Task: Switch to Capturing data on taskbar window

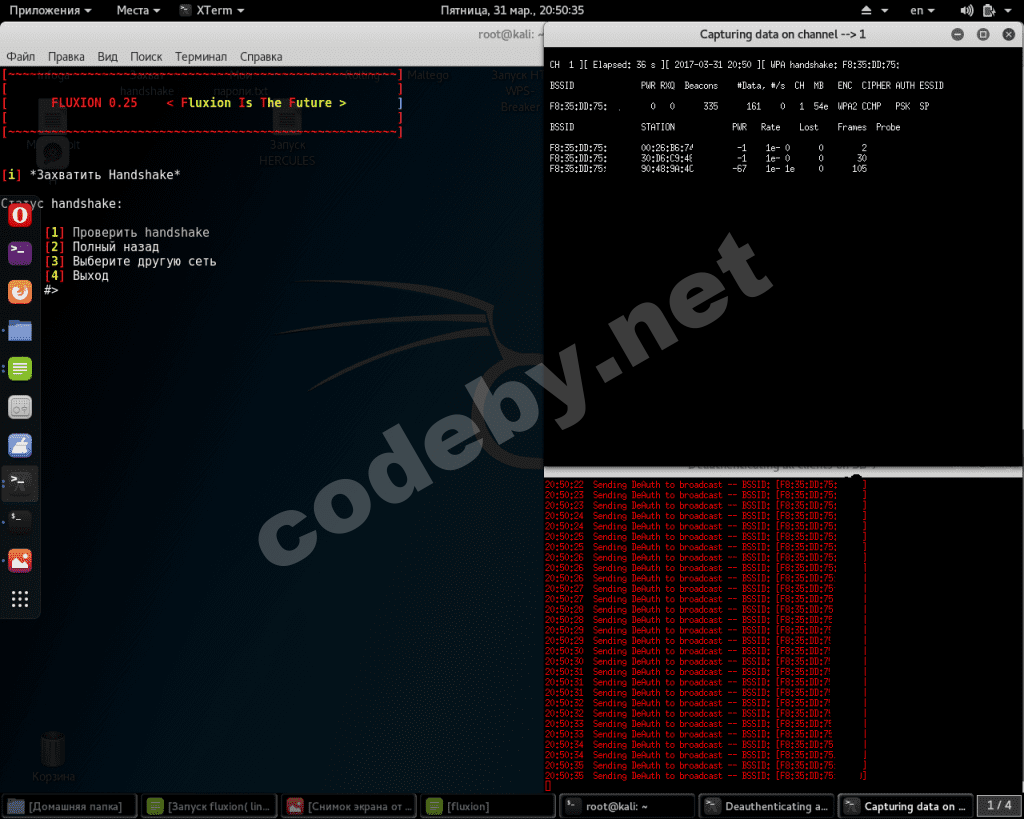Action: pyautogui.click(x=906, y=807)
